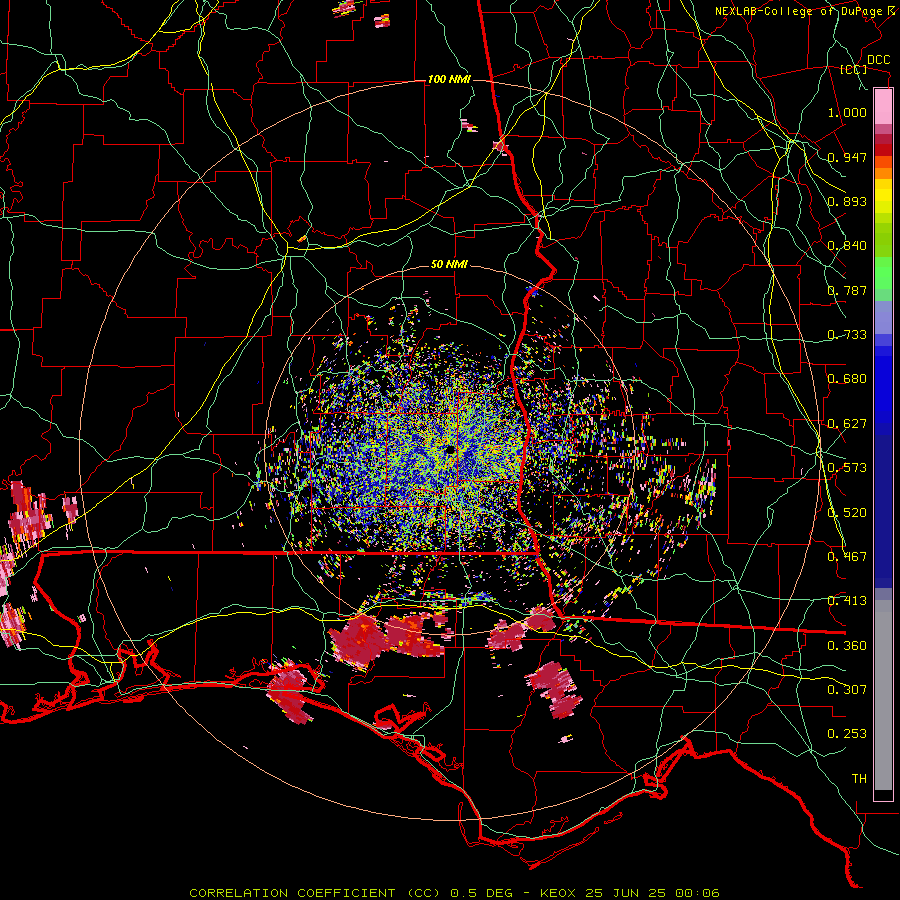The width and height of the screenshot is (900, 900).
Task: Click the 0.947 scale value
Action: click(x=847, y=157)
